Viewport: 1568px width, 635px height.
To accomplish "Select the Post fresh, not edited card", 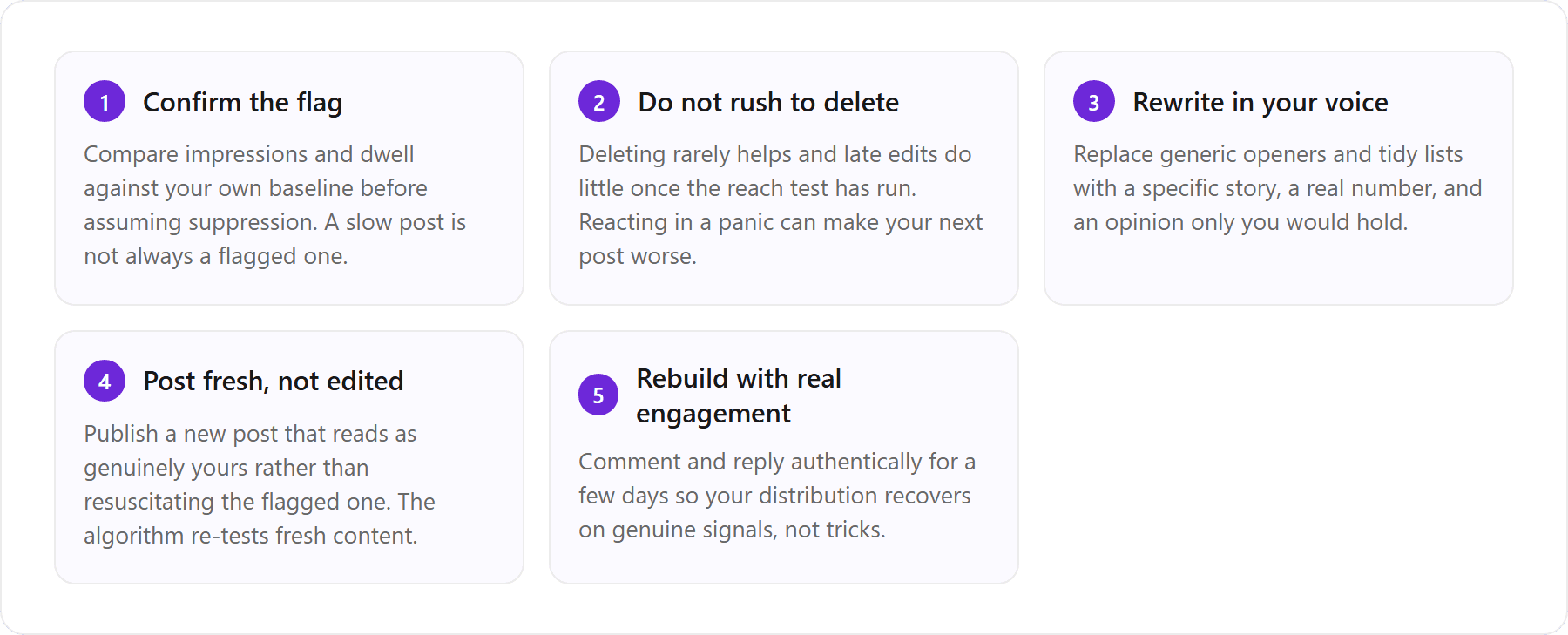I will [x=289, y=457].
